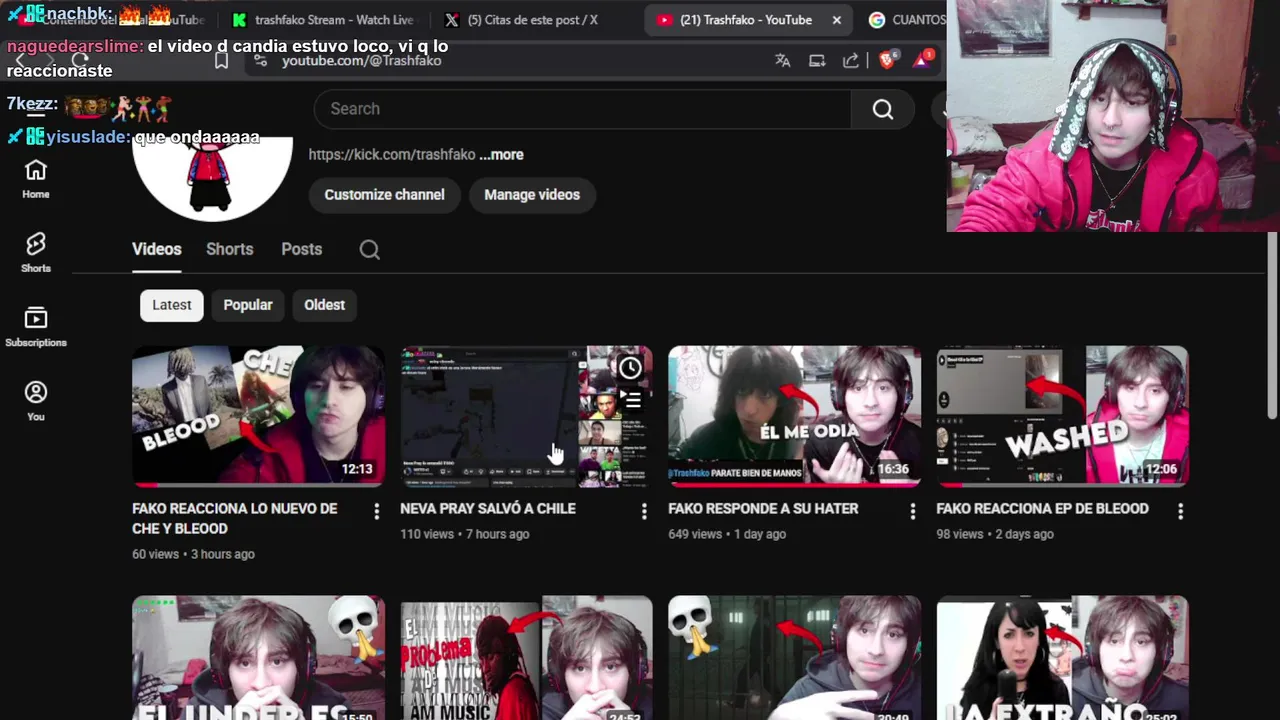The height and width of the screenshot is (720, 1280).
Task: Open the EL UNDER ES video thumbnail
Action: coord(258,657)
